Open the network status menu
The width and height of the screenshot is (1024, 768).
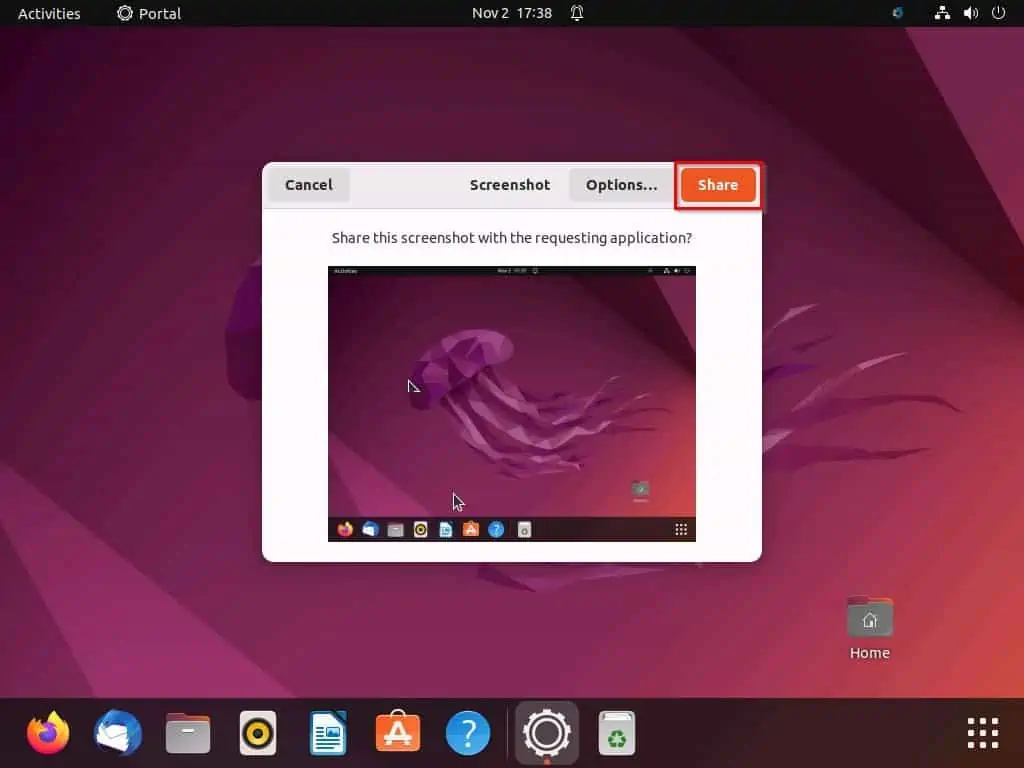point(941,13)
